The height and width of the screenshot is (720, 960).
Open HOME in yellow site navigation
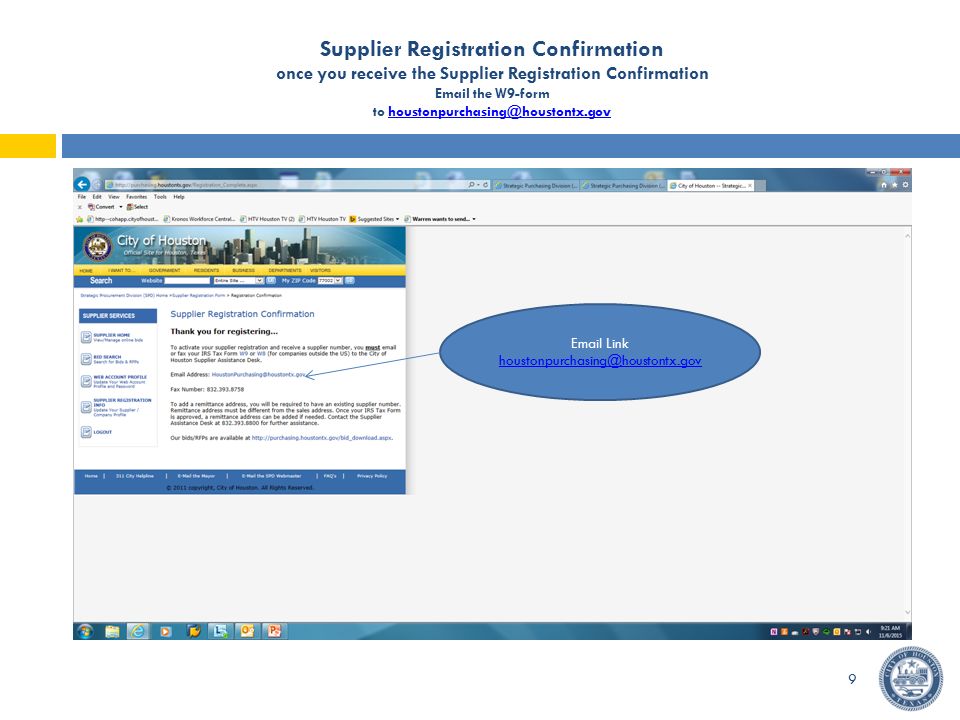pos(86,270)
